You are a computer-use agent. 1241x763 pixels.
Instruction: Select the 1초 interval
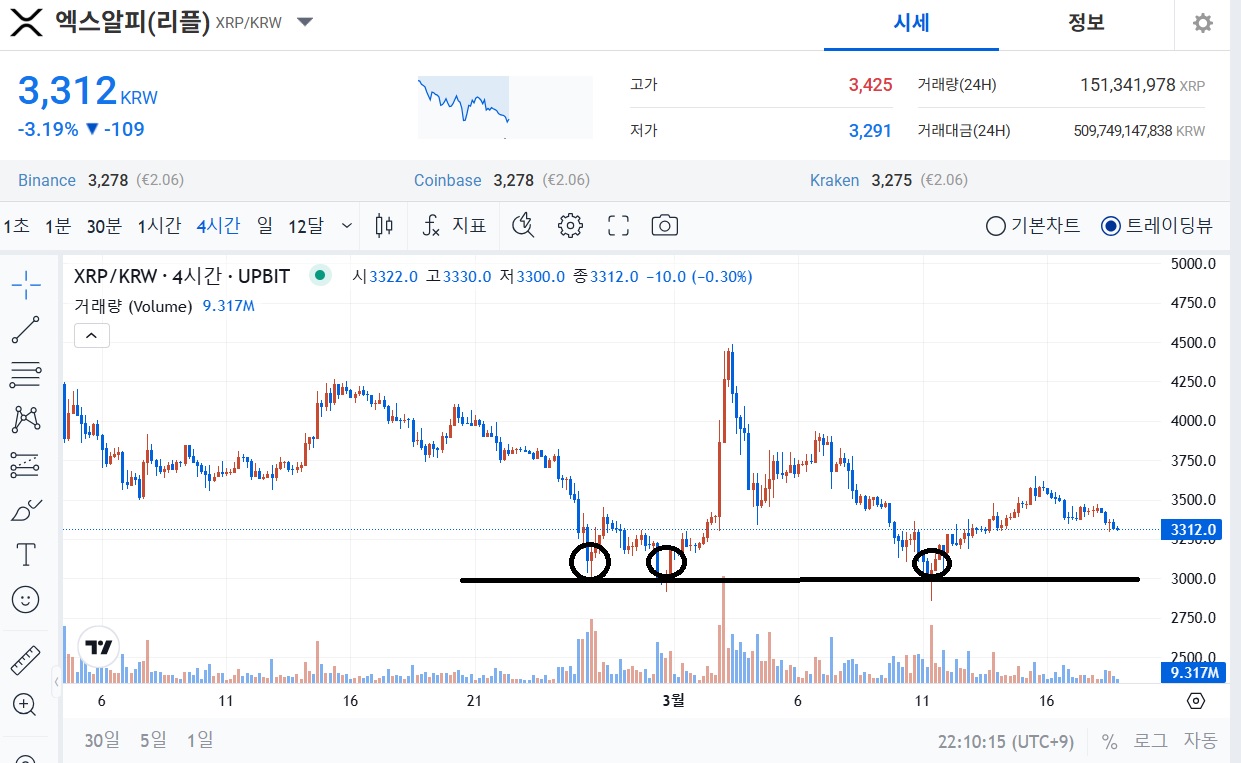pos(16,226)
